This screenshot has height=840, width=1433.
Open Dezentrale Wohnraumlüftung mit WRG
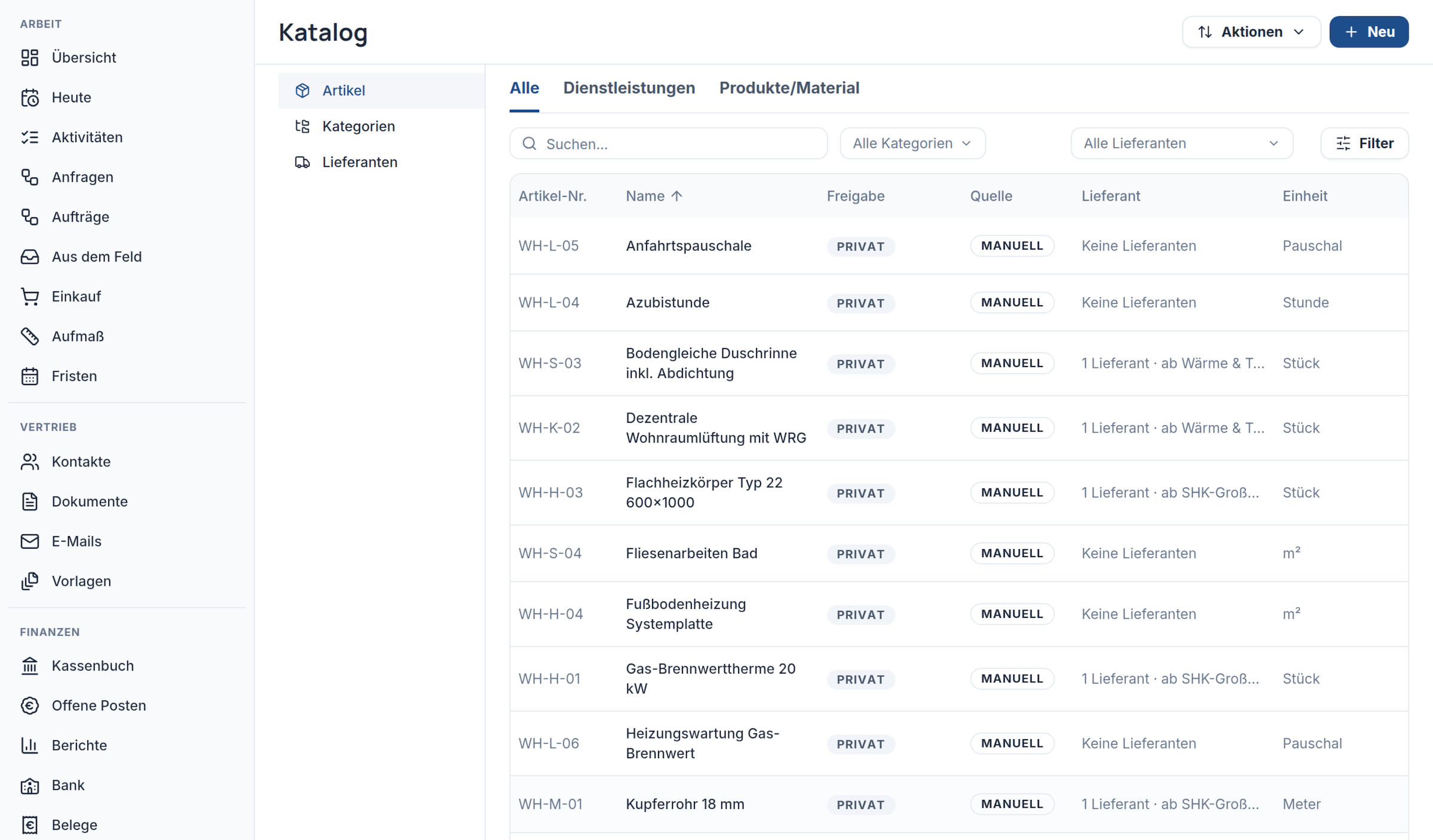[716, 427]
